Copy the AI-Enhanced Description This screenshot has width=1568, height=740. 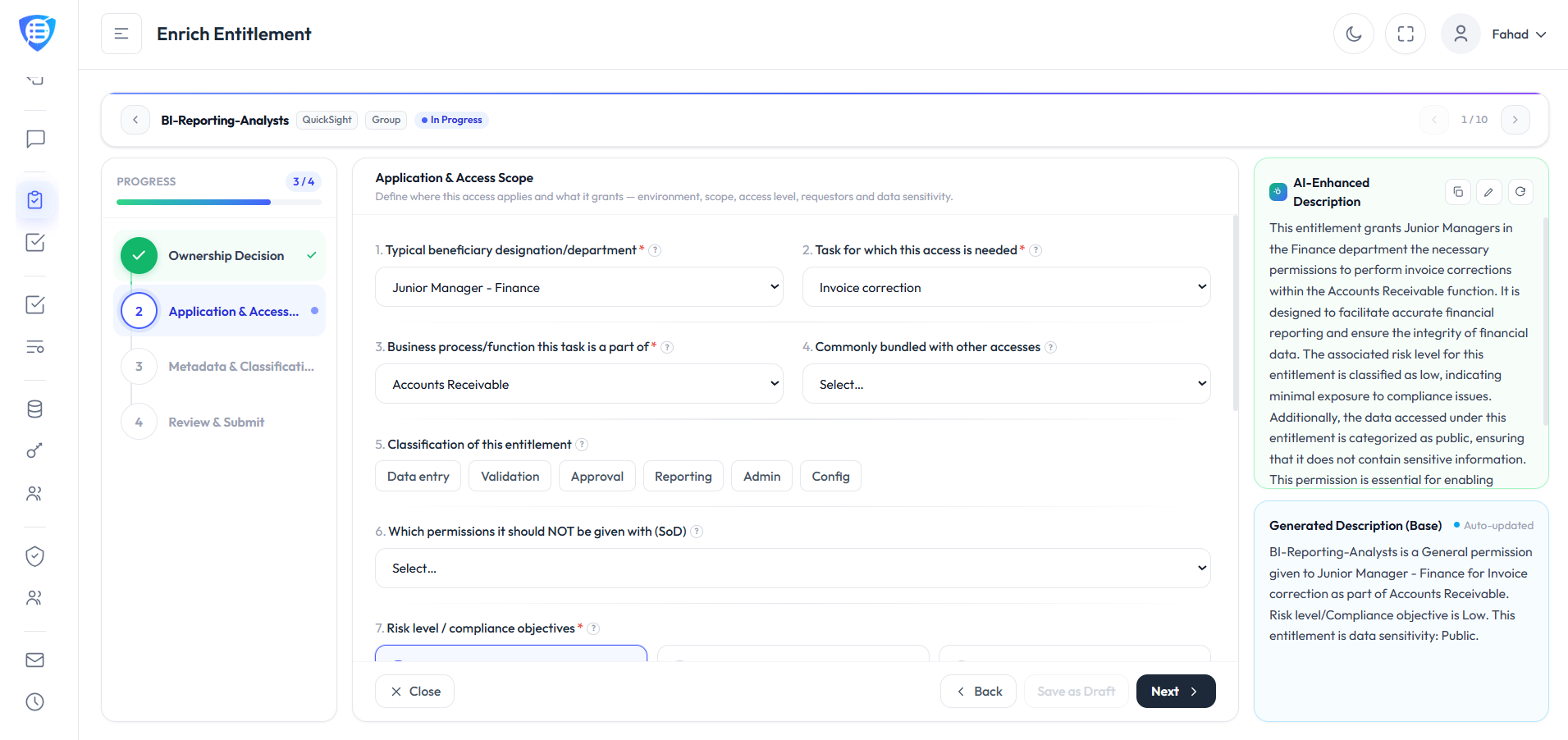pos(1458,192)
